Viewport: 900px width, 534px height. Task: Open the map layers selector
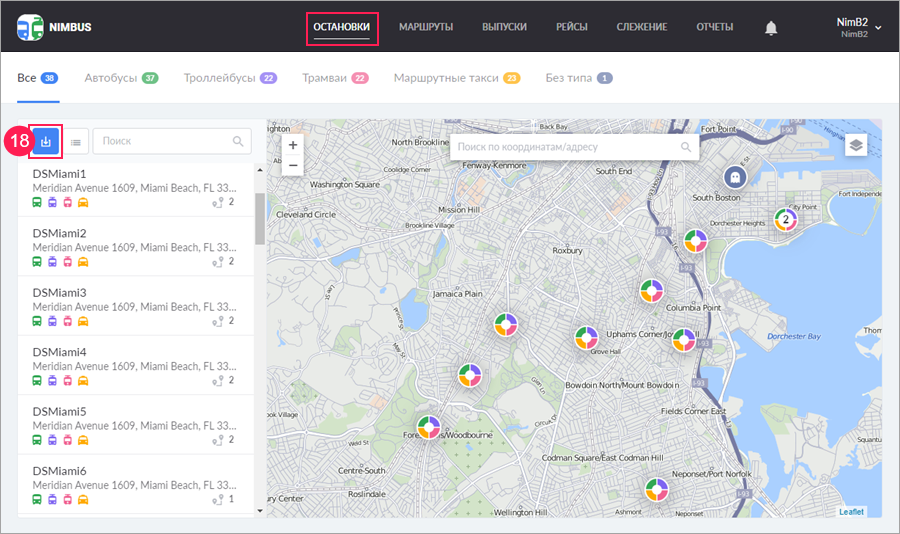tap(855, 146)
